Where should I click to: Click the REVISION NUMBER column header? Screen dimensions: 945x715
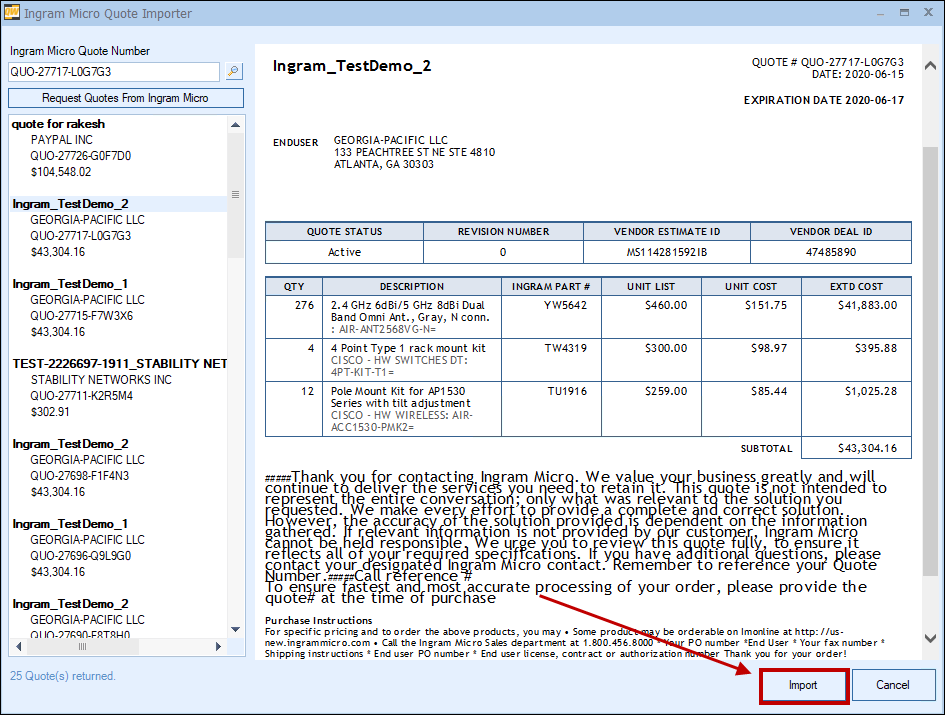[x=503, y=232]
